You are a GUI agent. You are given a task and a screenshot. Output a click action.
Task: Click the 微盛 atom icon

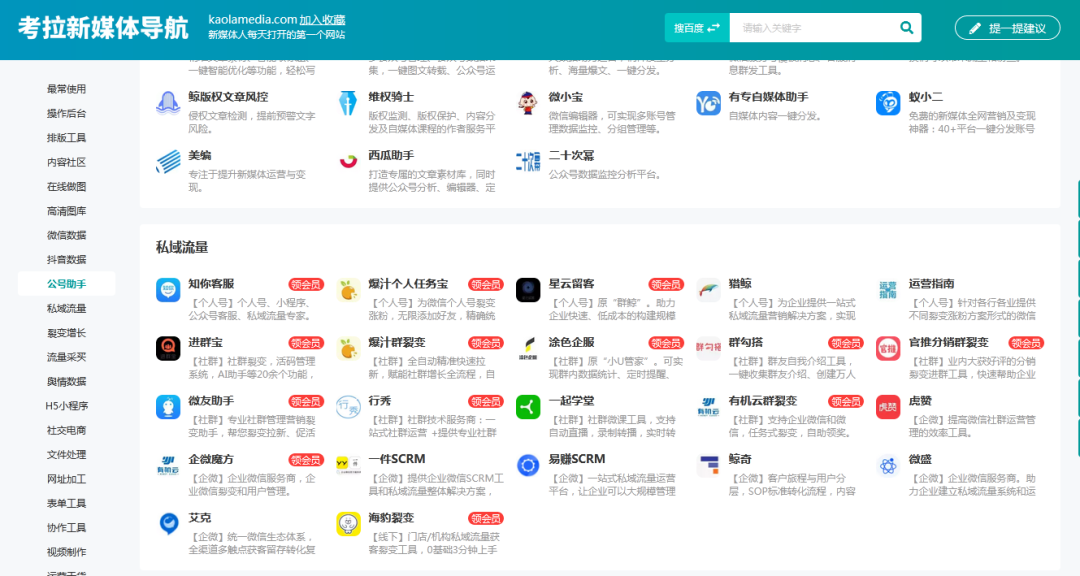coord(888,466)
